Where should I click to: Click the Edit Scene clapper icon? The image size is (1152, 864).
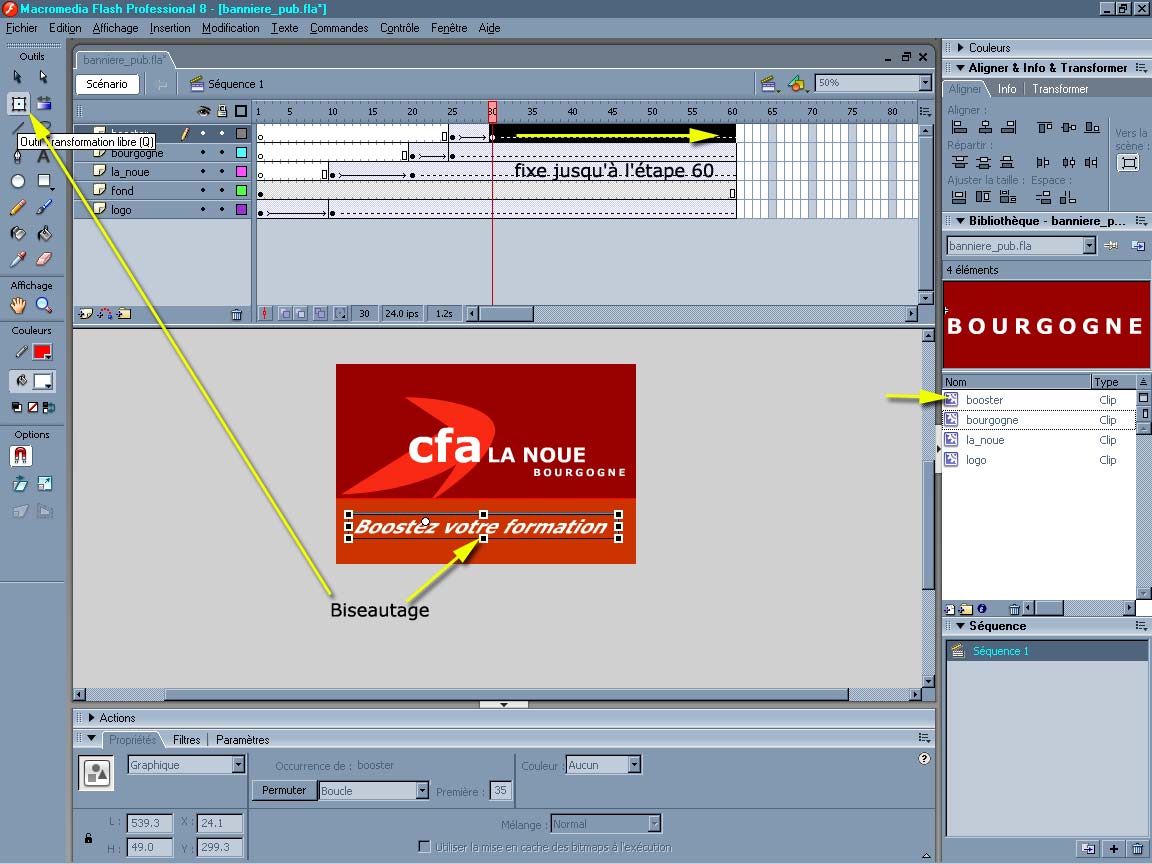[768, 84]
